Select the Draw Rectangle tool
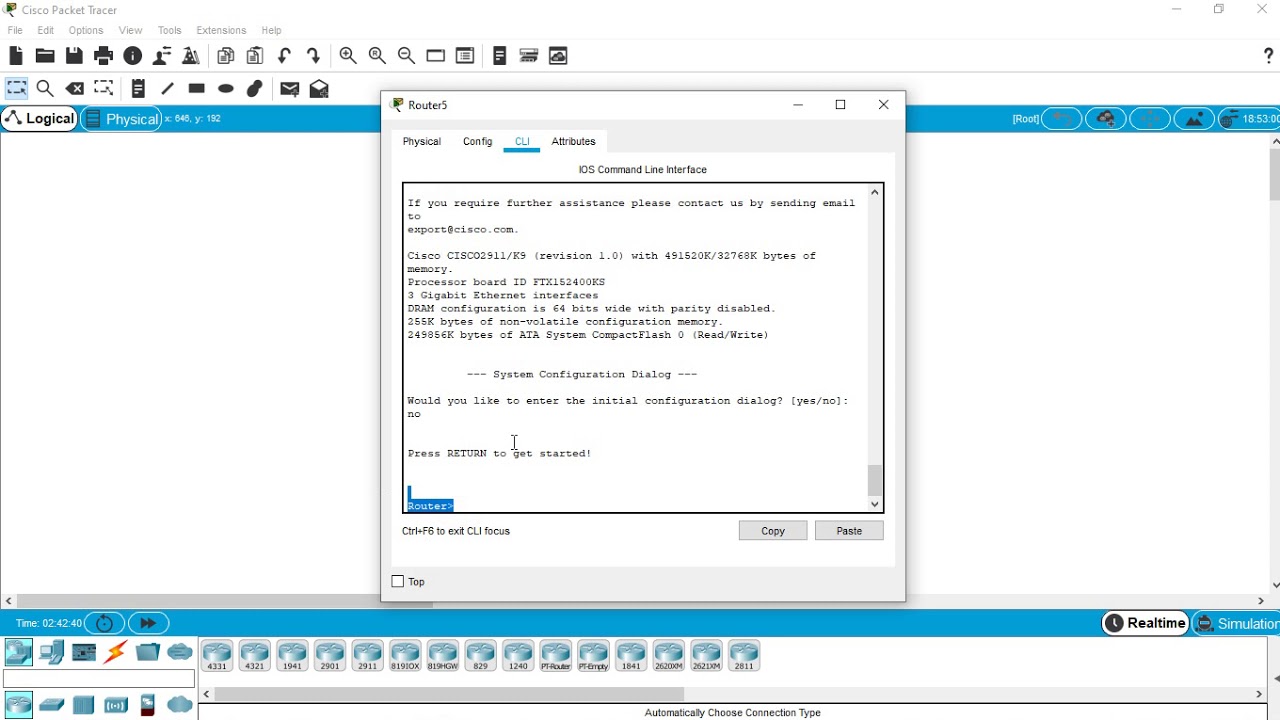The width and height of the screenshot is (1280, 720). [x=197, y=89]
